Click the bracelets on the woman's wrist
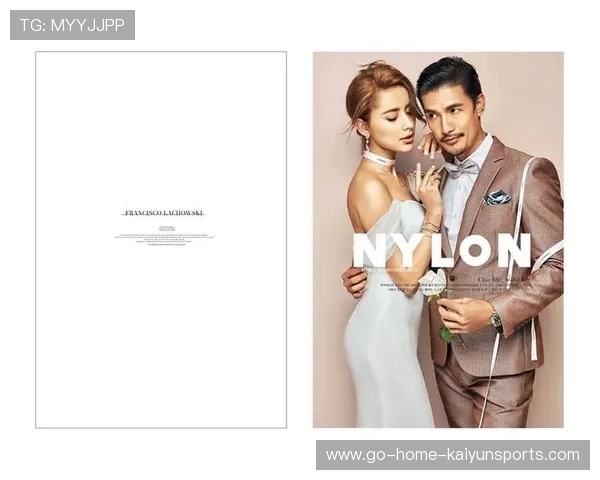The image size is (600, 480). pos(430,227)
